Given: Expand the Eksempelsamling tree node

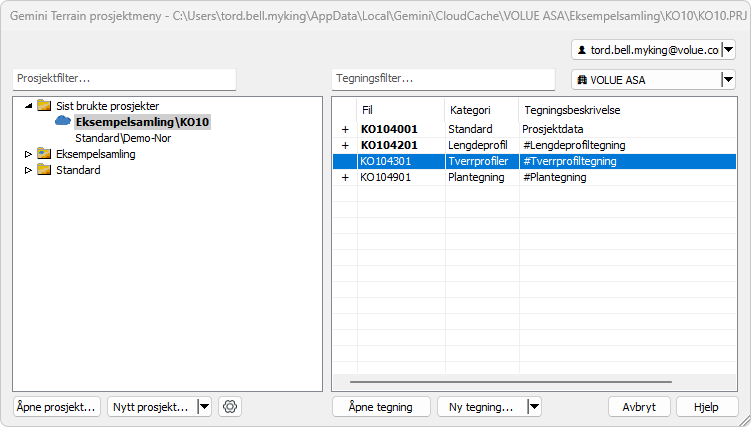Looking at the screenshot, I should coord(27,154).
